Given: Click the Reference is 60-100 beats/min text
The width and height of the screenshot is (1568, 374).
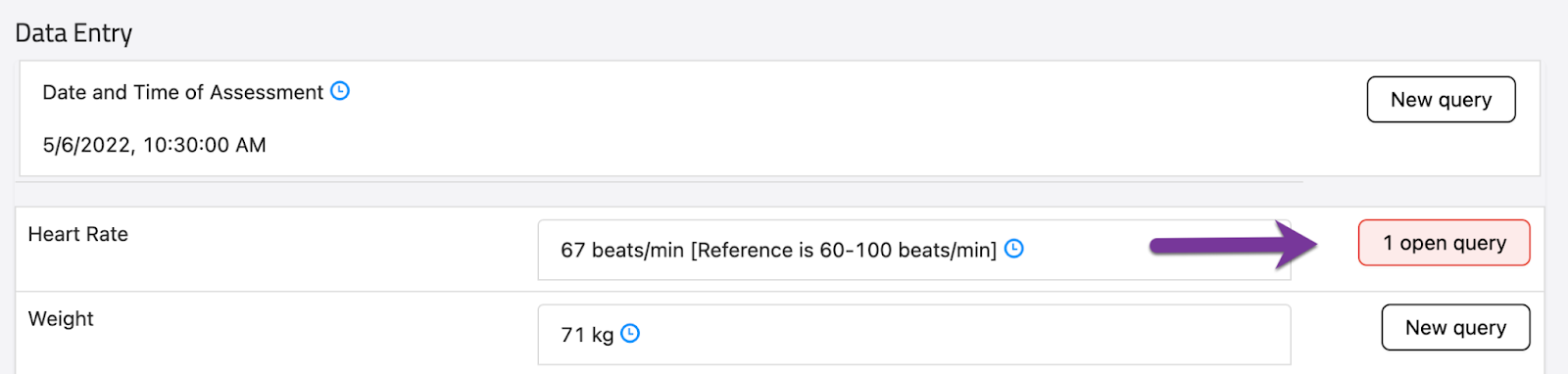Looking at the screenshot, I should point(844,250).
